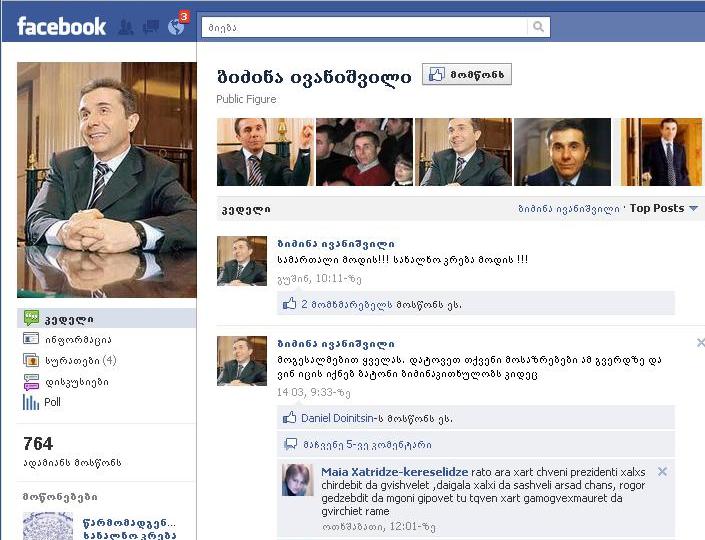Click the Top Posts filter label
Screen dimensions: 705x540
(656, 208)
